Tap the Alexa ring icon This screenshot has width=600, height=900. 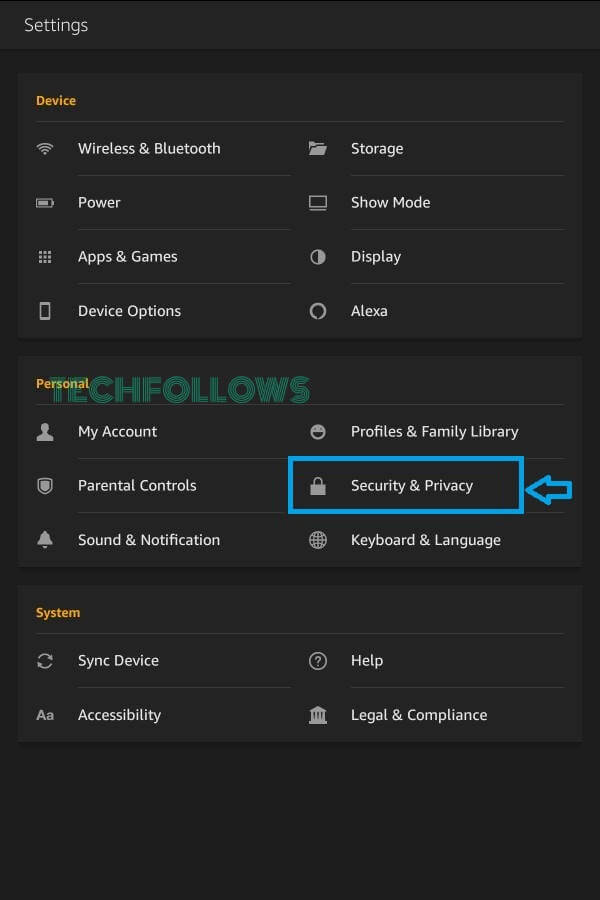click(x=318, y=311)
